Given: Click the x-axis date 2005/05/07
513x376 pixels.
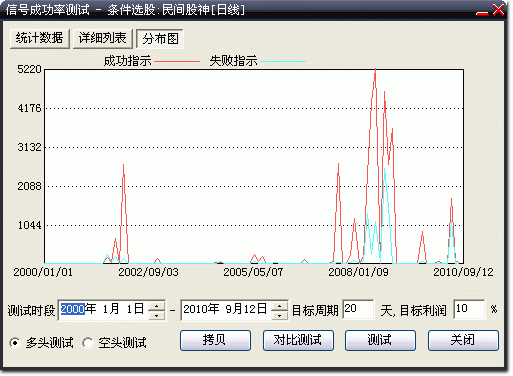Looking at the screenshot, I should tap(253, 272).
